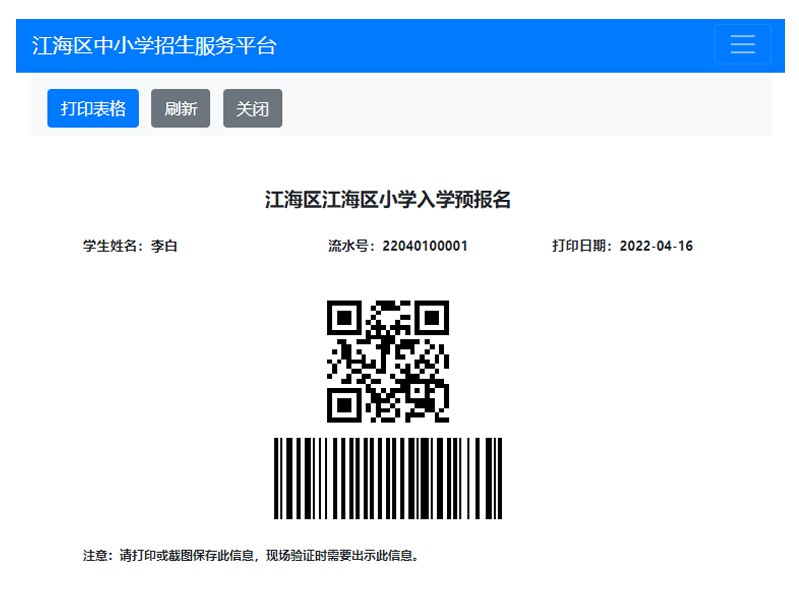The width and height of the screenshot is (799, 598).
Task: Click the 江海区中小学招生服务平台 site title
Action: (x=154, y=45)
